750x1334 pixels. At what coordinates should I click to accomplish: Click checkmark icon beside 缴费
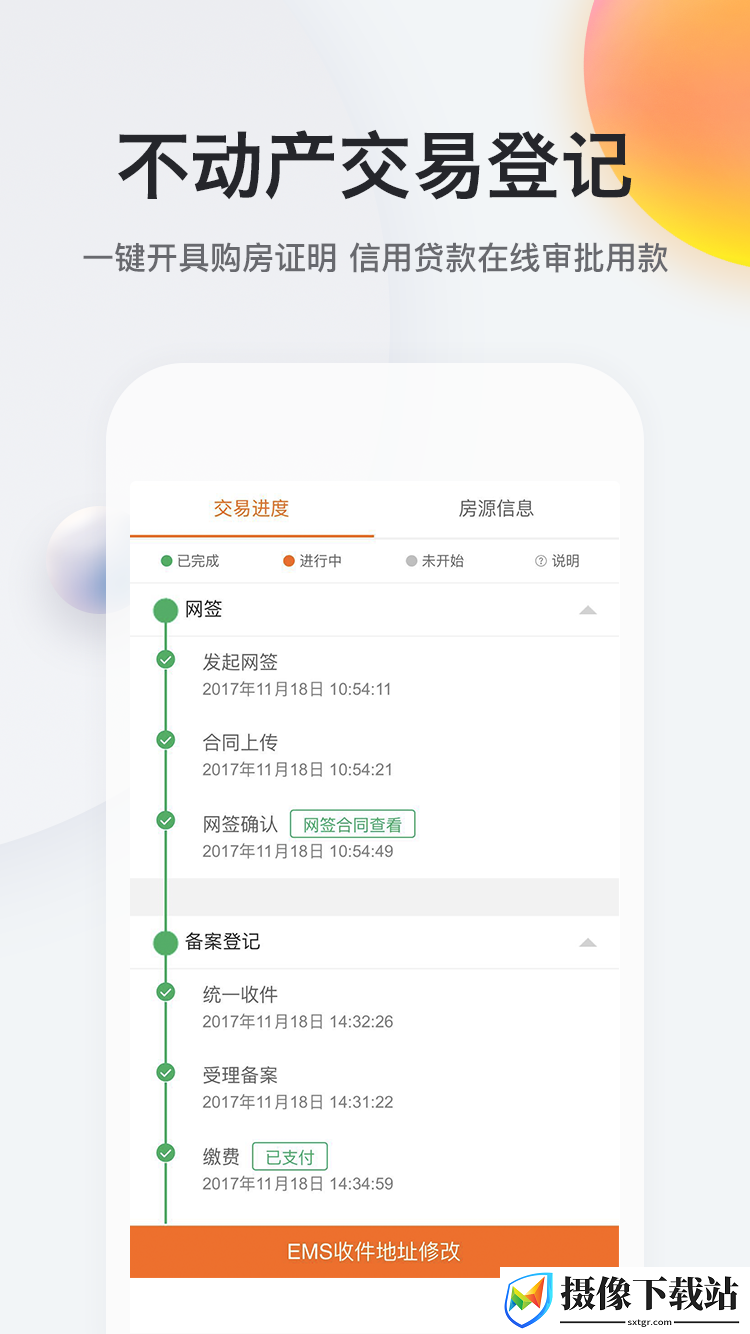click(166, 1153)
